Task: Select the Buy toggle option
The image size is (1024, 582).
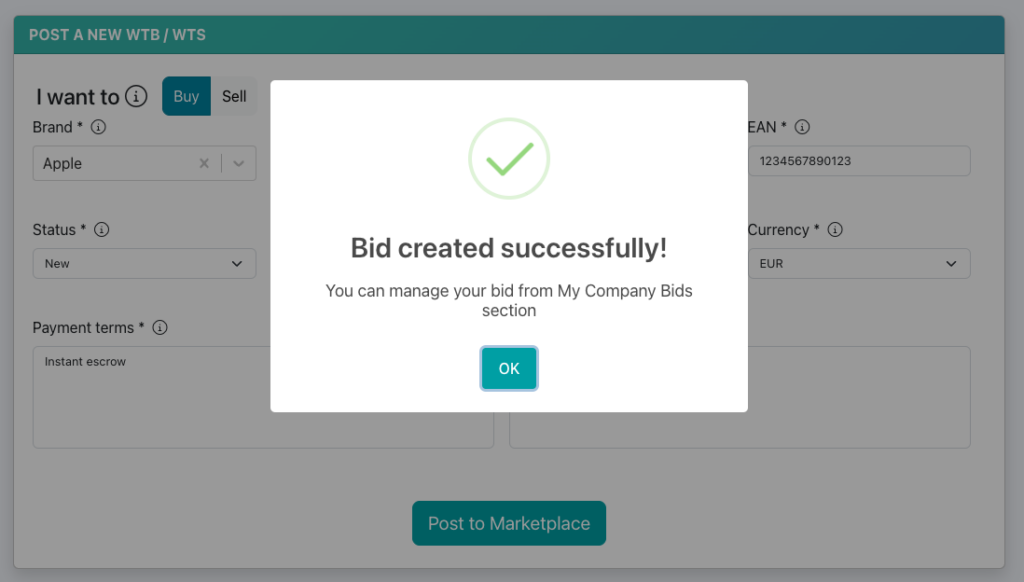Action: coord(186,96)
